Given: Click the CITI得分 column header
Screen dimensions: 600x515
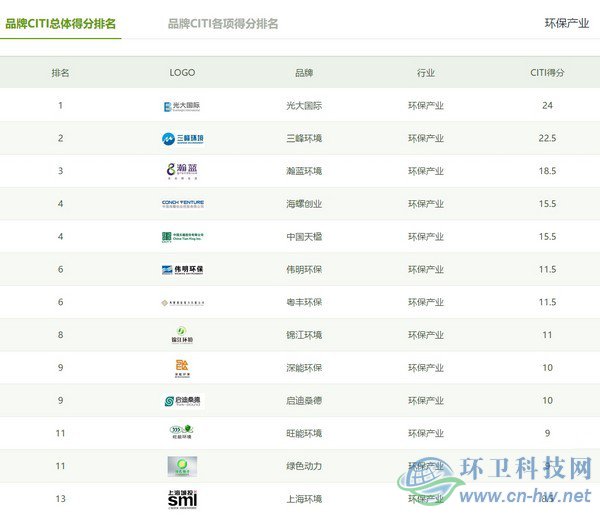Looking at the screenshot, I should pyautogui.click(x=547, y=73).
